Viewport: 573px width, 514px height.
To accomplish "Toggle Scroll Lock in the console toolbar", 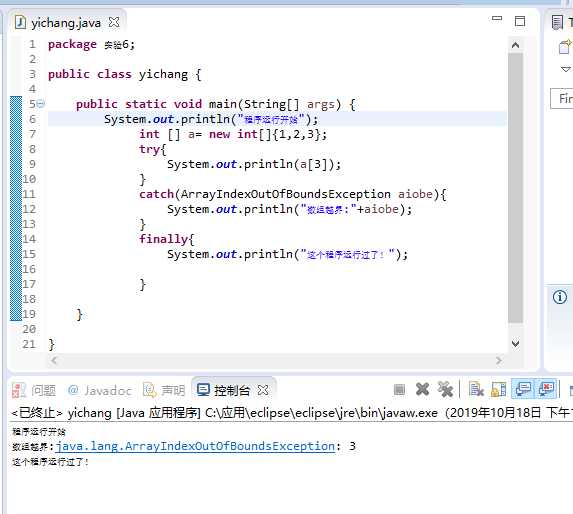I will pyautogui.click(x=498, y=389).
